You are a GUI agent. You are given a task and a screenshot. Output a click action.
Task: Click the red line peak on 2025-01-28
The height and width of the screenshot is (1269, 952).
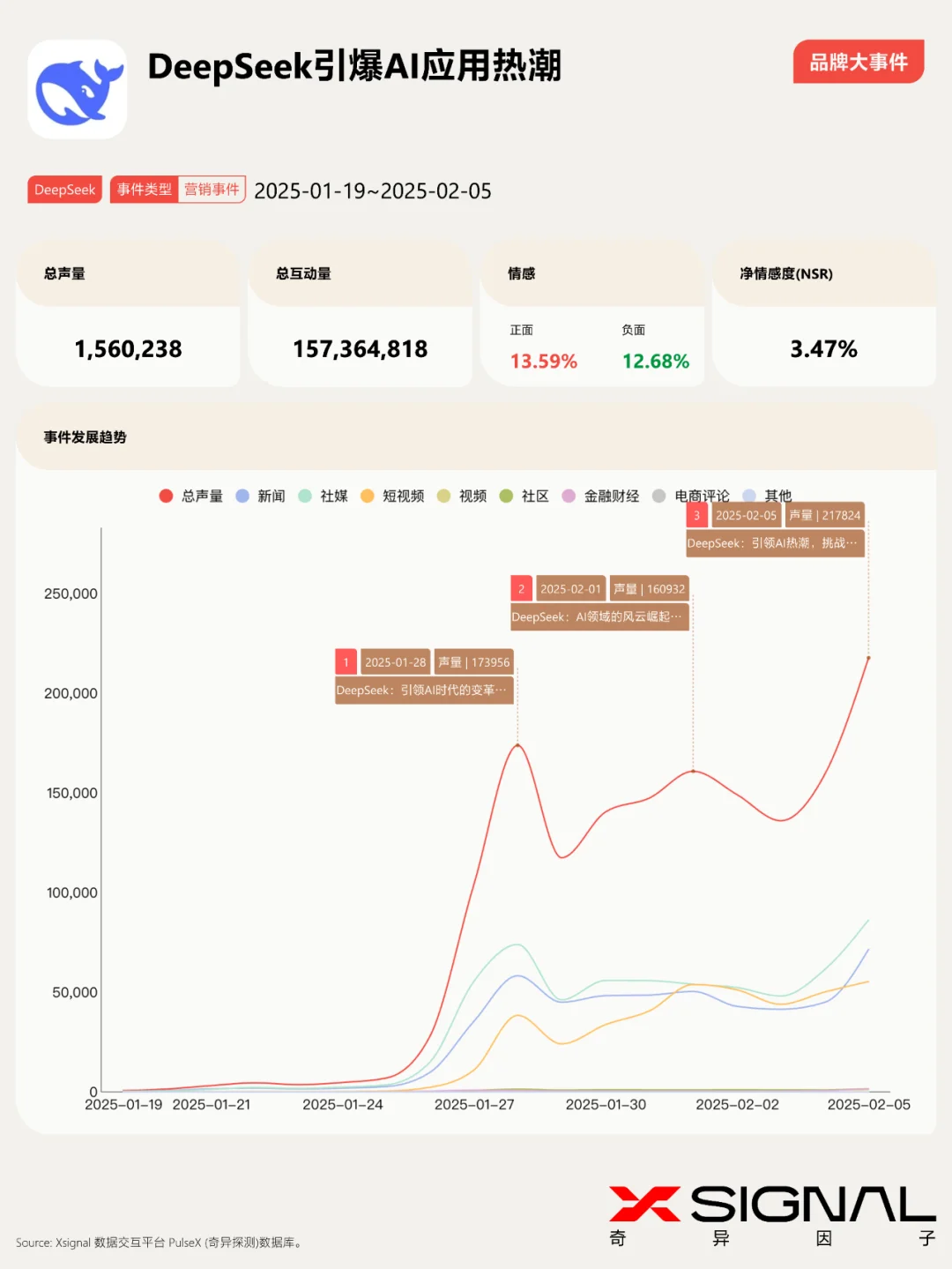[517, 745]
